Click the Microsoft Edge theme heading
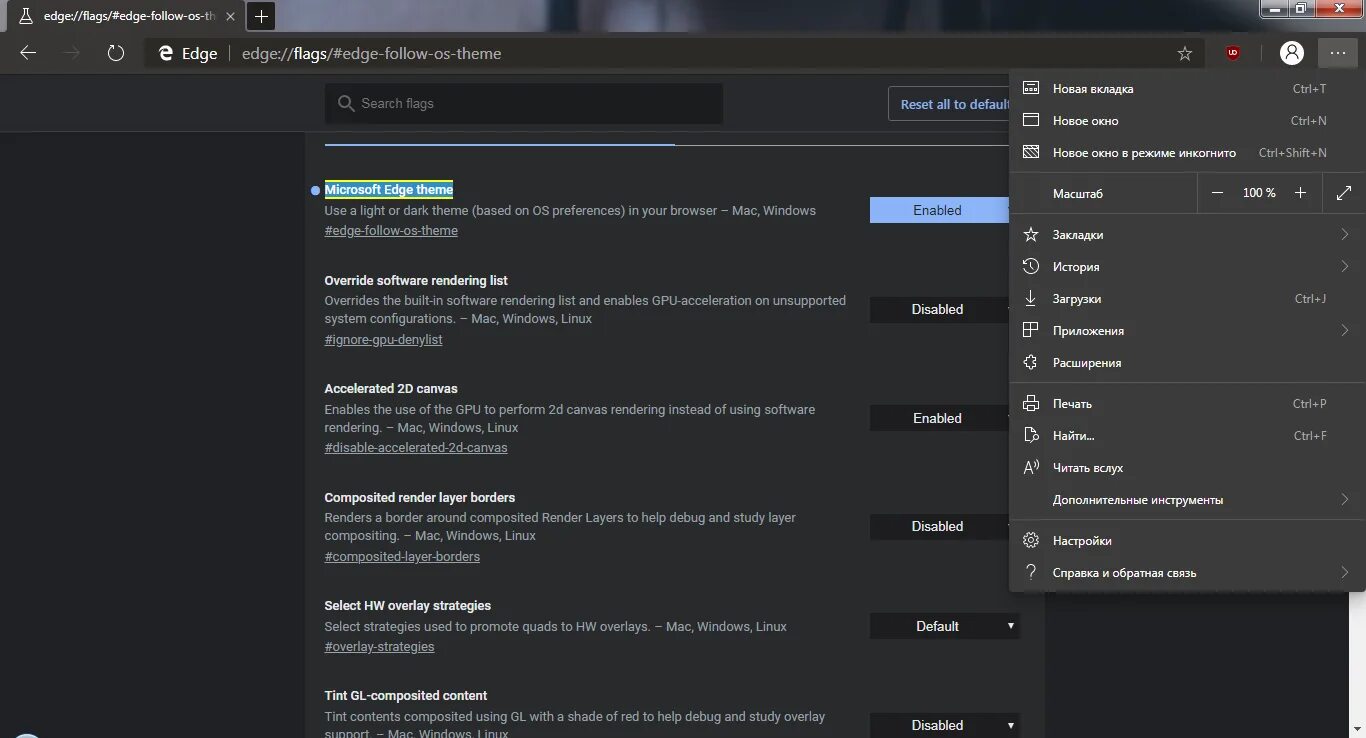 pyautogui.click(x=389, y=190)
